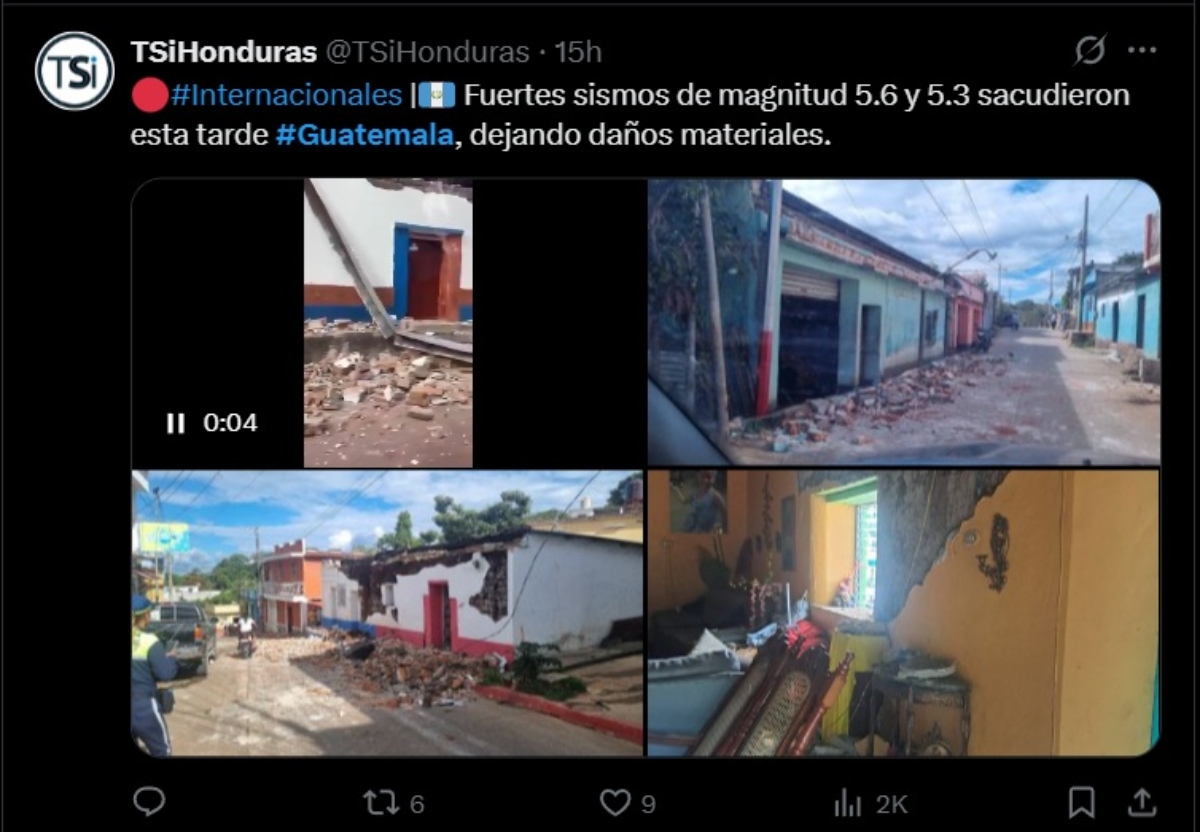Click the Grok explain icon beside the post menu
The image size is (1200, 832).
[1090, 50]
